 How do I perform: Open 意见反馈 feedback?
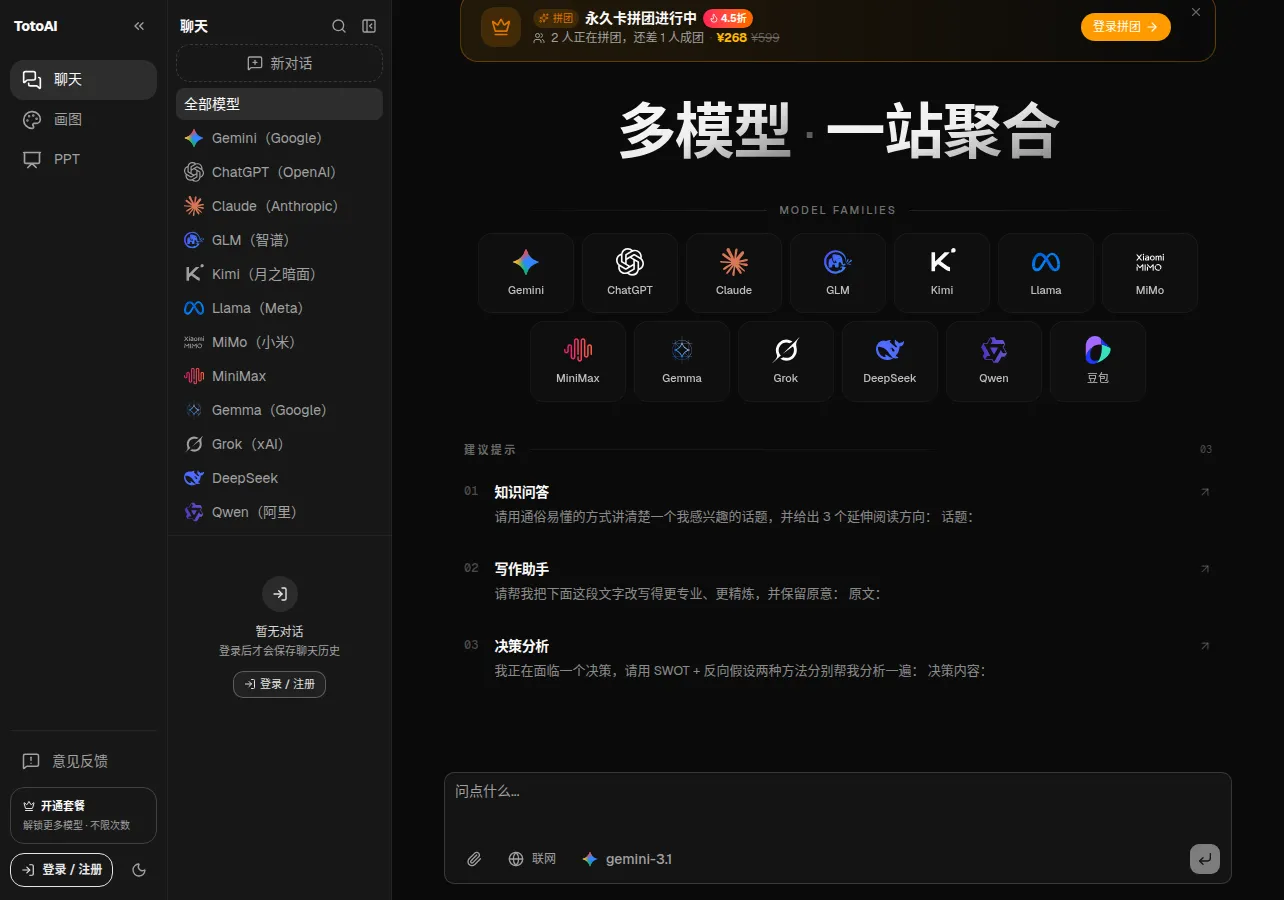83,761
